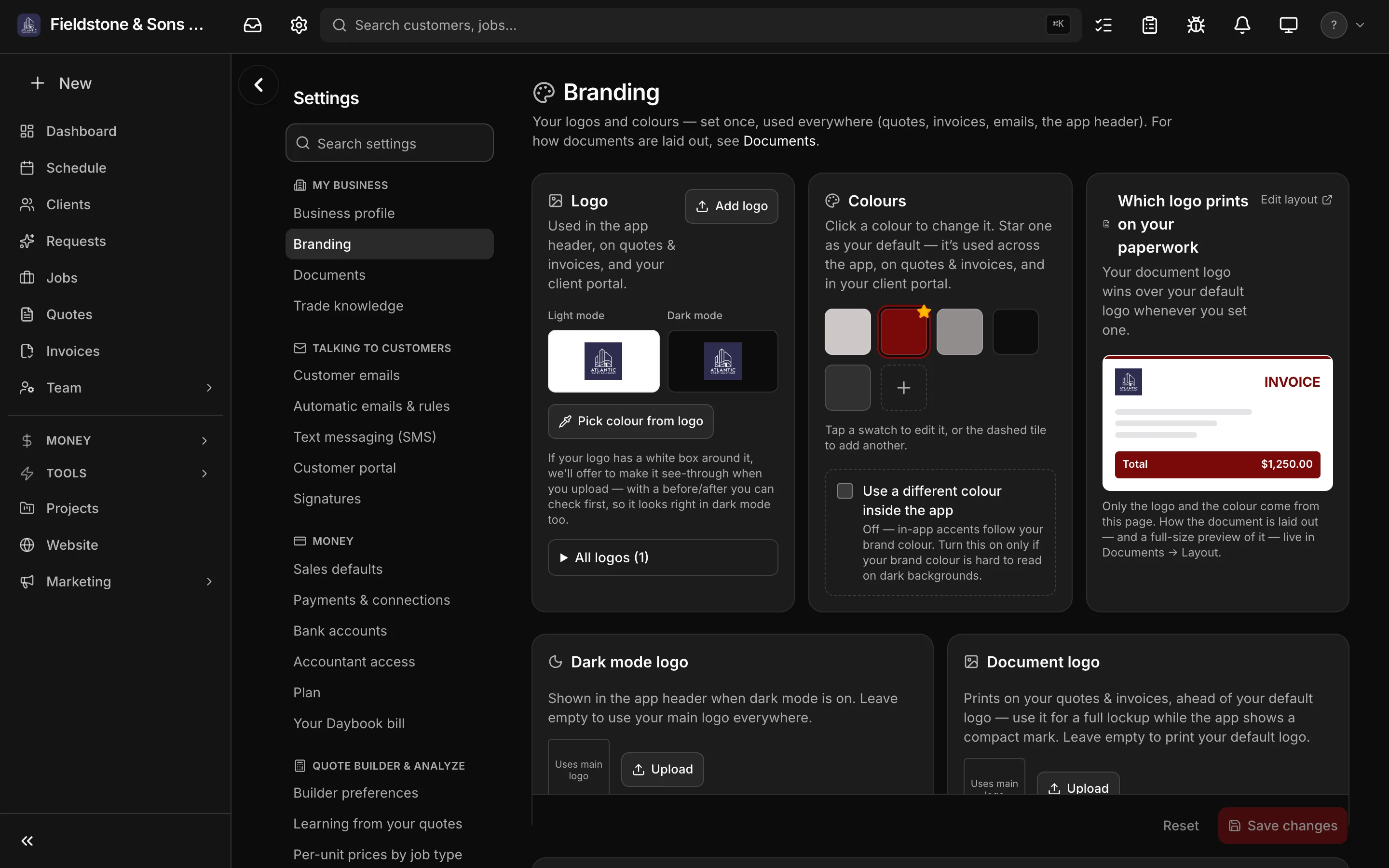
Task: Open Dashboard in sidebar
Action: (x=115, y=131)
